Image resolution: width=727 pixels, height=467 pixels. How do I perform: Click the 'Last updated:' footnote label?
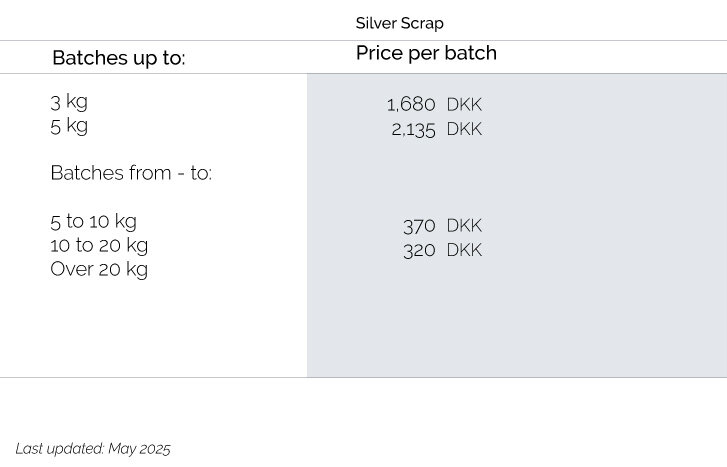pyautogui.click(x=58, y=449)
